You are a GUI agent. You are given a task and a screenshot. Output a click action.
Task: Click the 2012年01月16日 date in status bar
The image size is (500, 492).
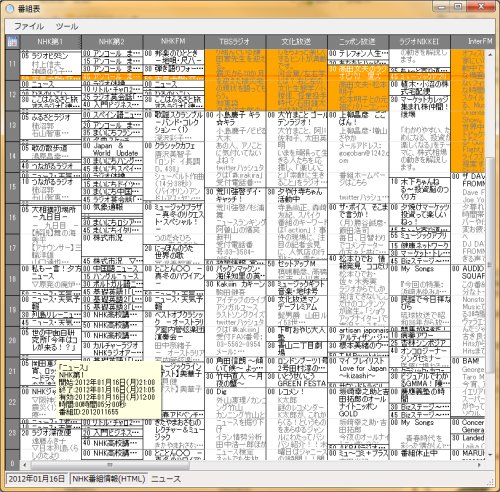[37, 479]
